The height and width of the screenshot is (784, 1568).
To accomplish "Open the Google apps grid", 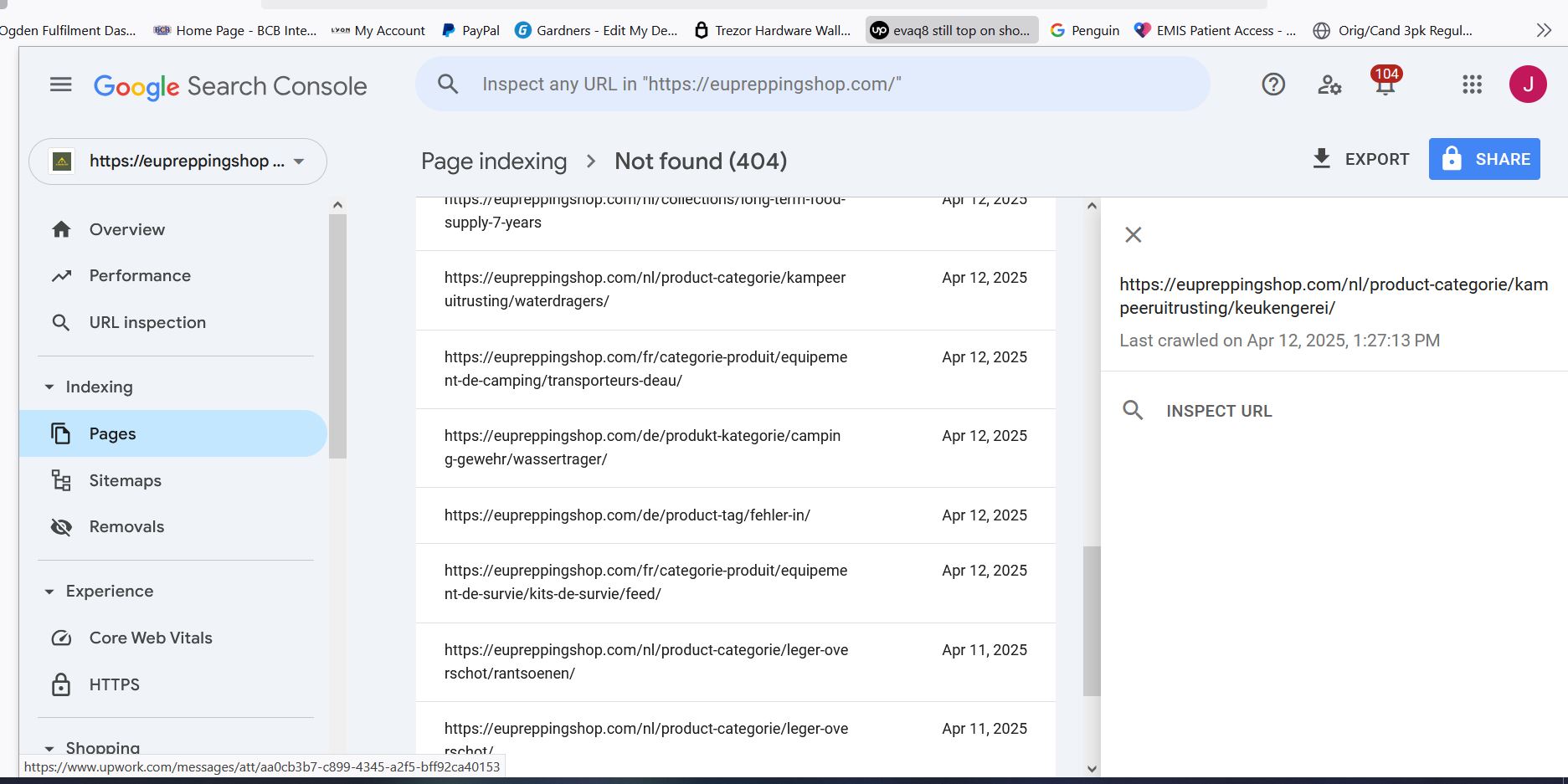I will 1472,85.
